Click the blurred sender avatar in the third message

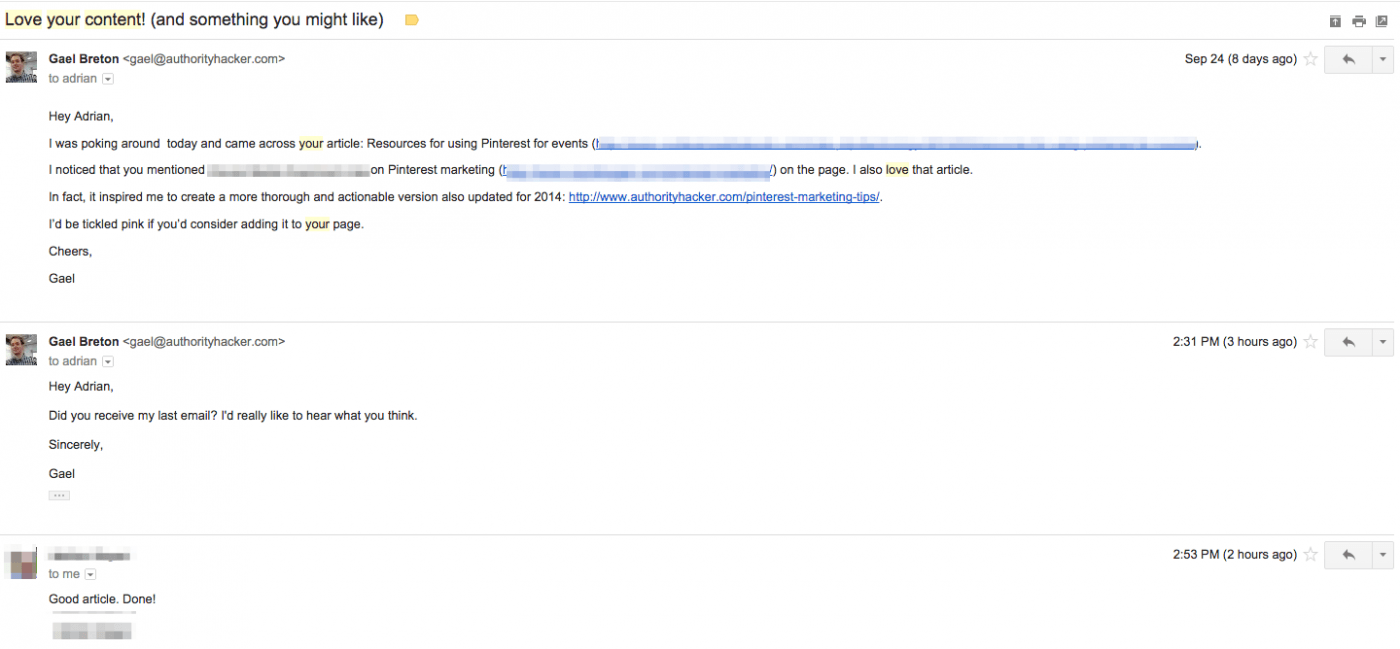click(21, 563)
